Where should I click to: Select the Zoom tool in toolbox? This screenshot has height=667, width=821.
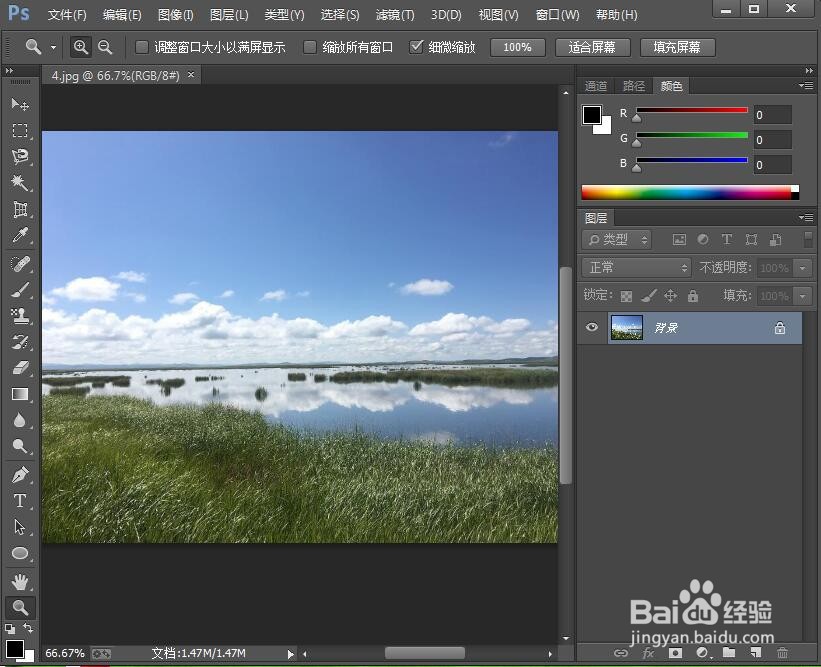click(x=20, y=607)
